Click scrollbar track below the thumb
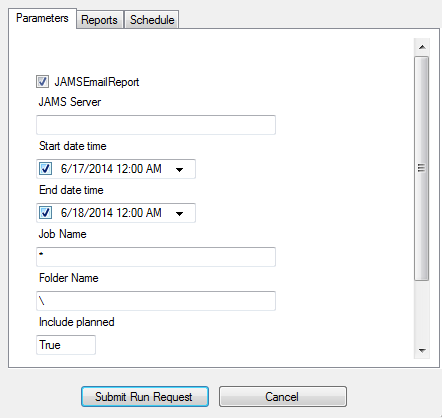Viewport: 442px width, 418px height. click(422, 311)
